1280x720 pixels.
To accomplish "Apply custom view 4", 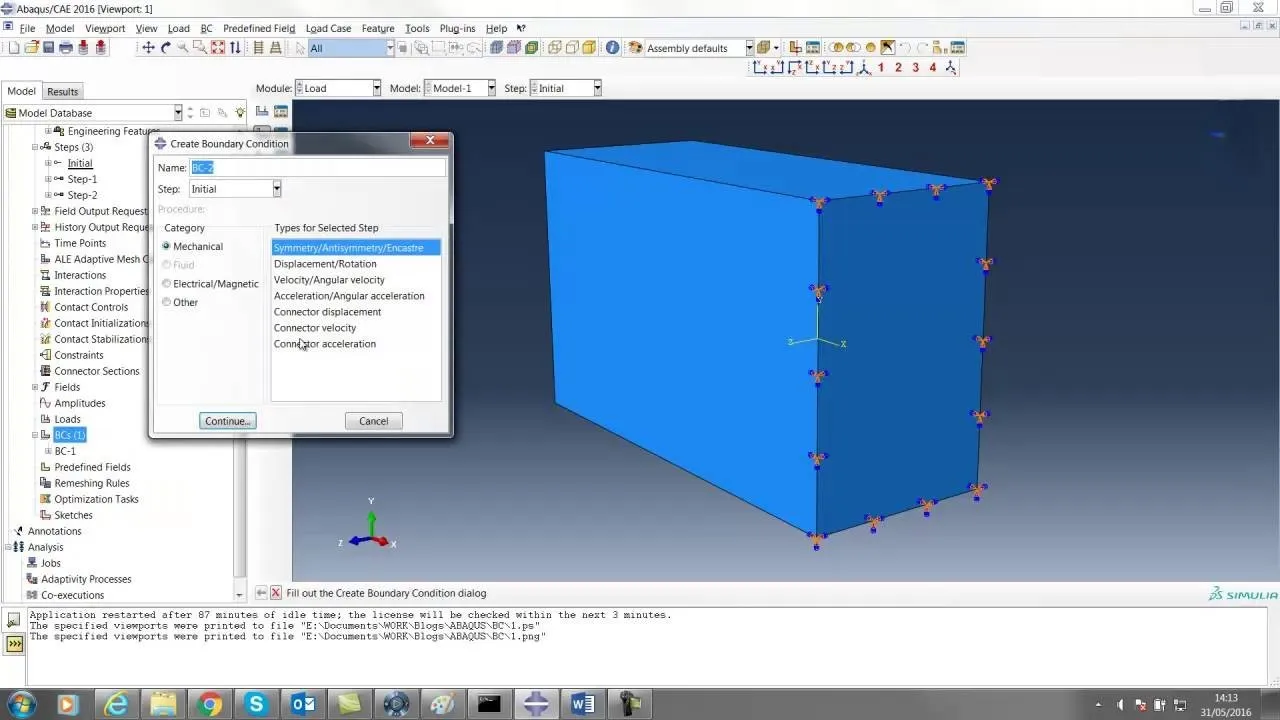I will tap(932, 68).
